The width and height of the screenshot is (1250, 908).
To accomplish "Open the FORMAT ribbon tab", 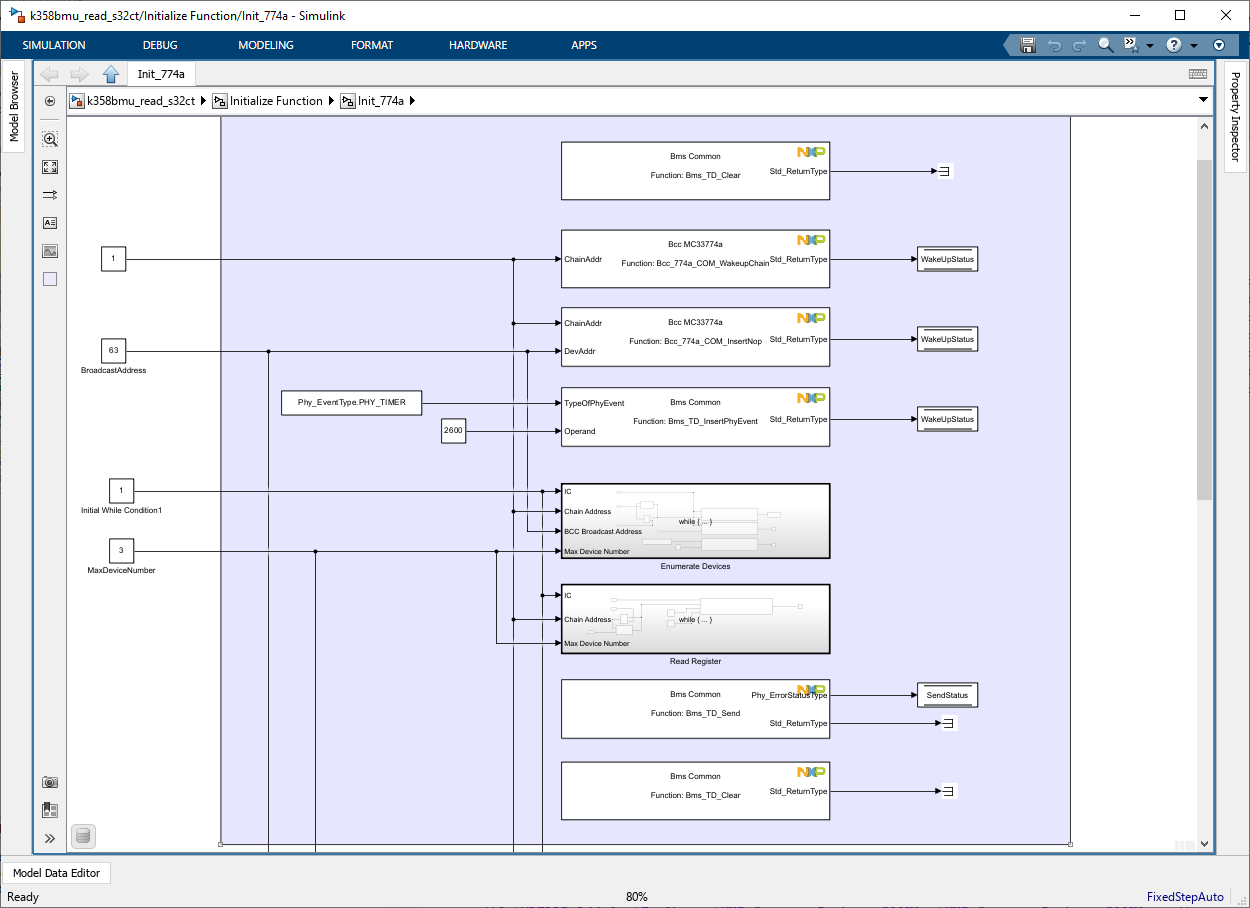I will tap(371, 45).
